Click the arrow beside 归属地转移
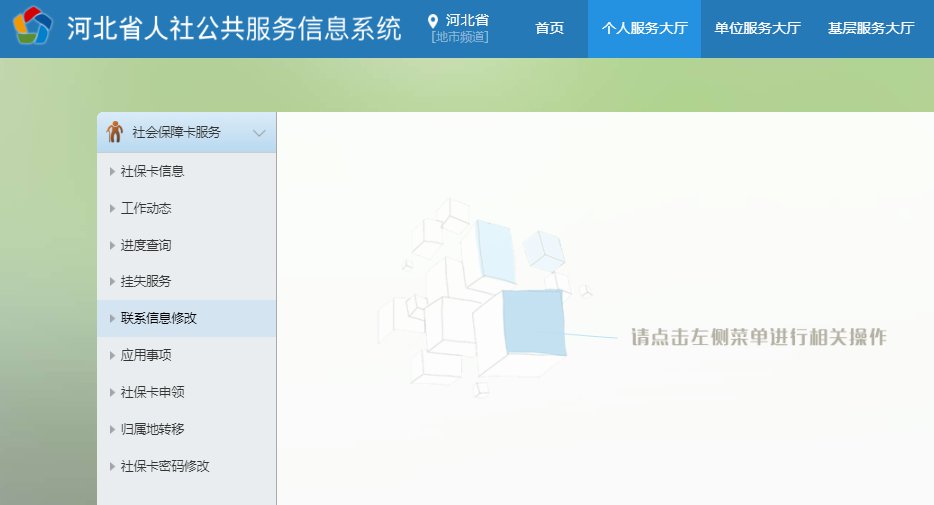 pos(112,429)
